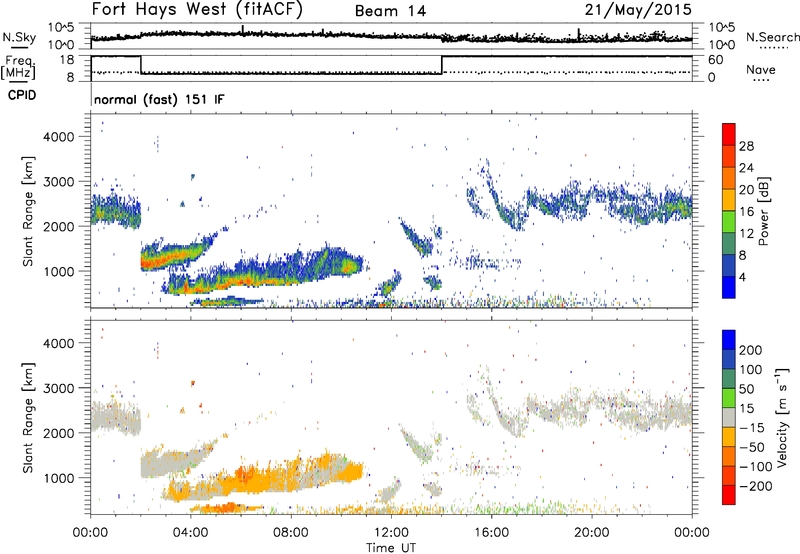Click the '-50' label on Velocity color bar
Viewport: 800px width, 554px height.
(x=752, y=447)
